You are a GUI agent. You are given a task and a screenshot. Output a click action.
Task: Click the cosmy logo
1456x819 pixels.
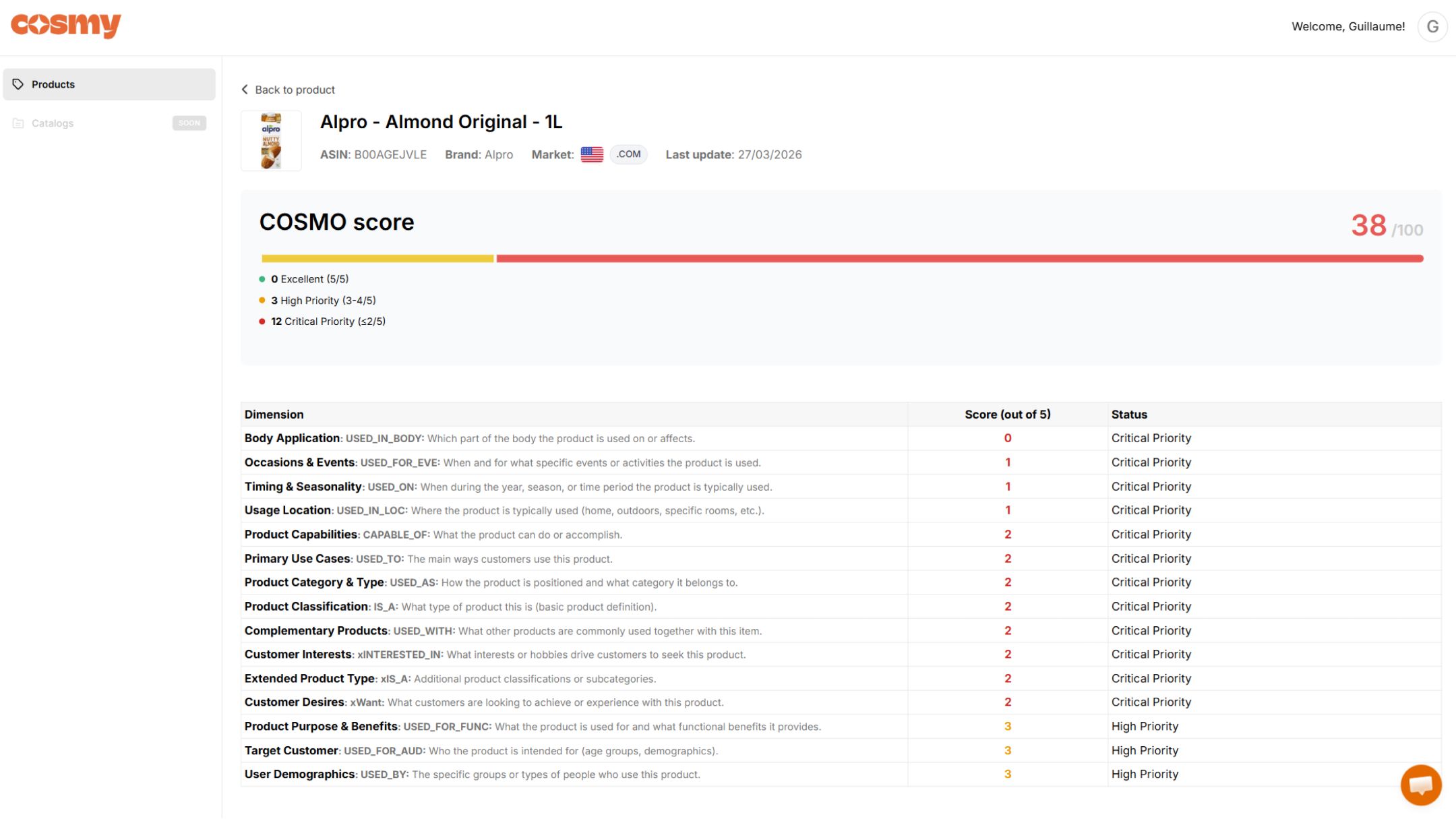(66, 26)
